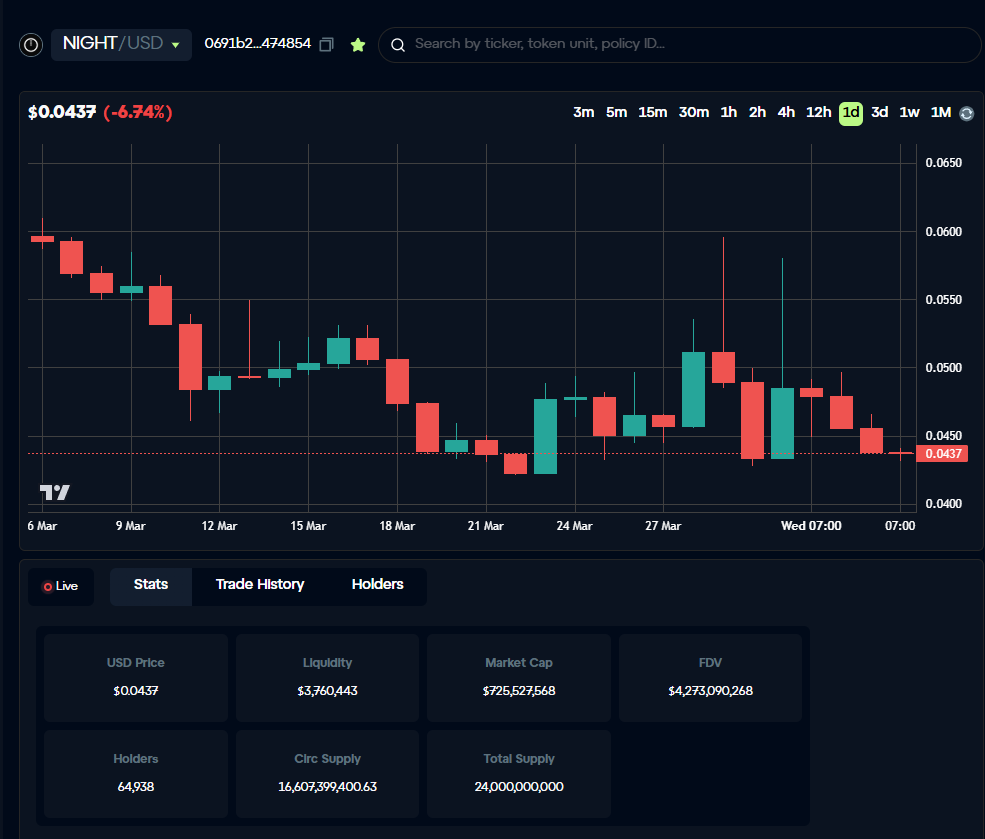The height and width of the screenshot is (839, 985).
Task: Click the NIGHT token logo icon
Action: 31,45
